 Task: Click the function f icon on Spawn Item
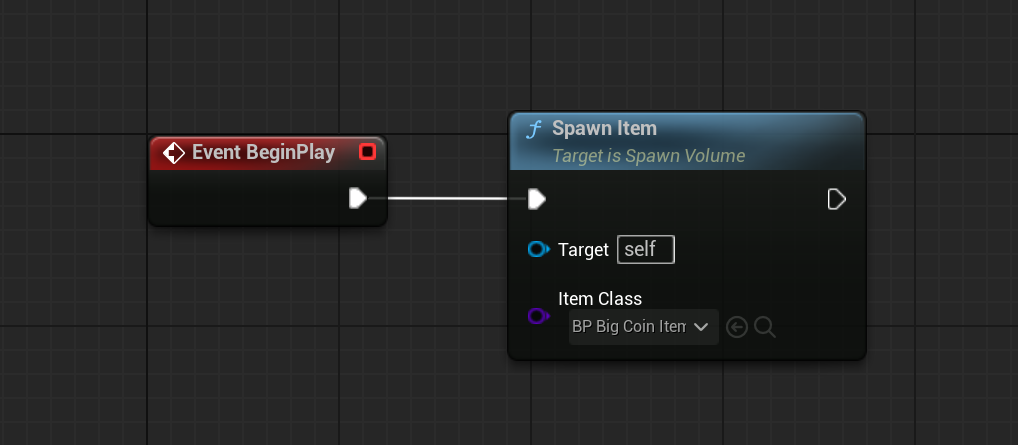coord(533,129)
